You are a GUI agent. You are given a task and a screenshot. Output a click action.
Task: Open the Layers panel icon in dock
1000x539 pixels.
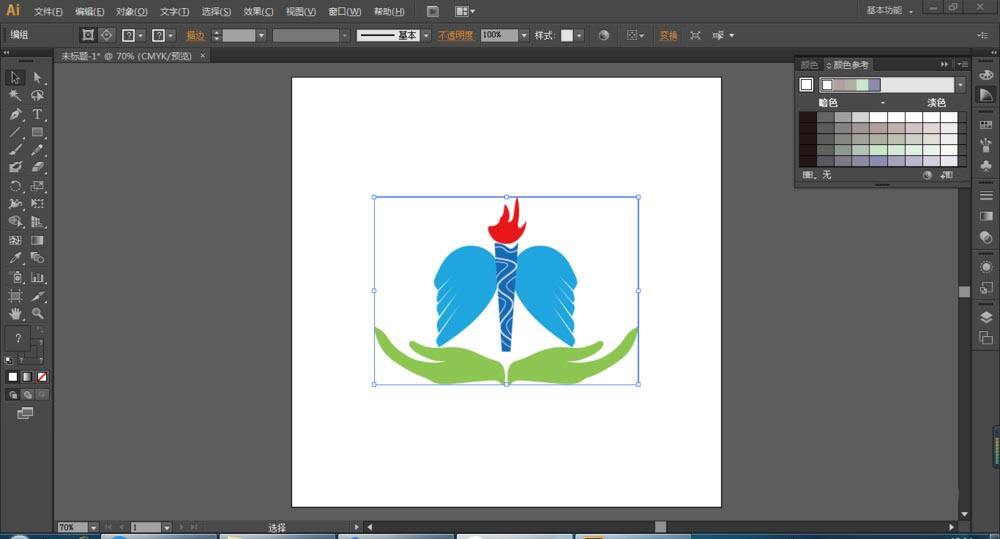(x=986, y=317)
